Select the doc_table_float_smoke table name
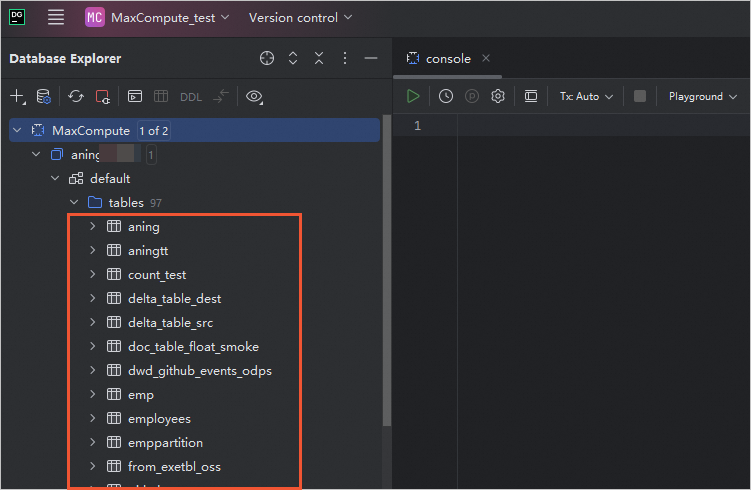 tap(193, 347)
